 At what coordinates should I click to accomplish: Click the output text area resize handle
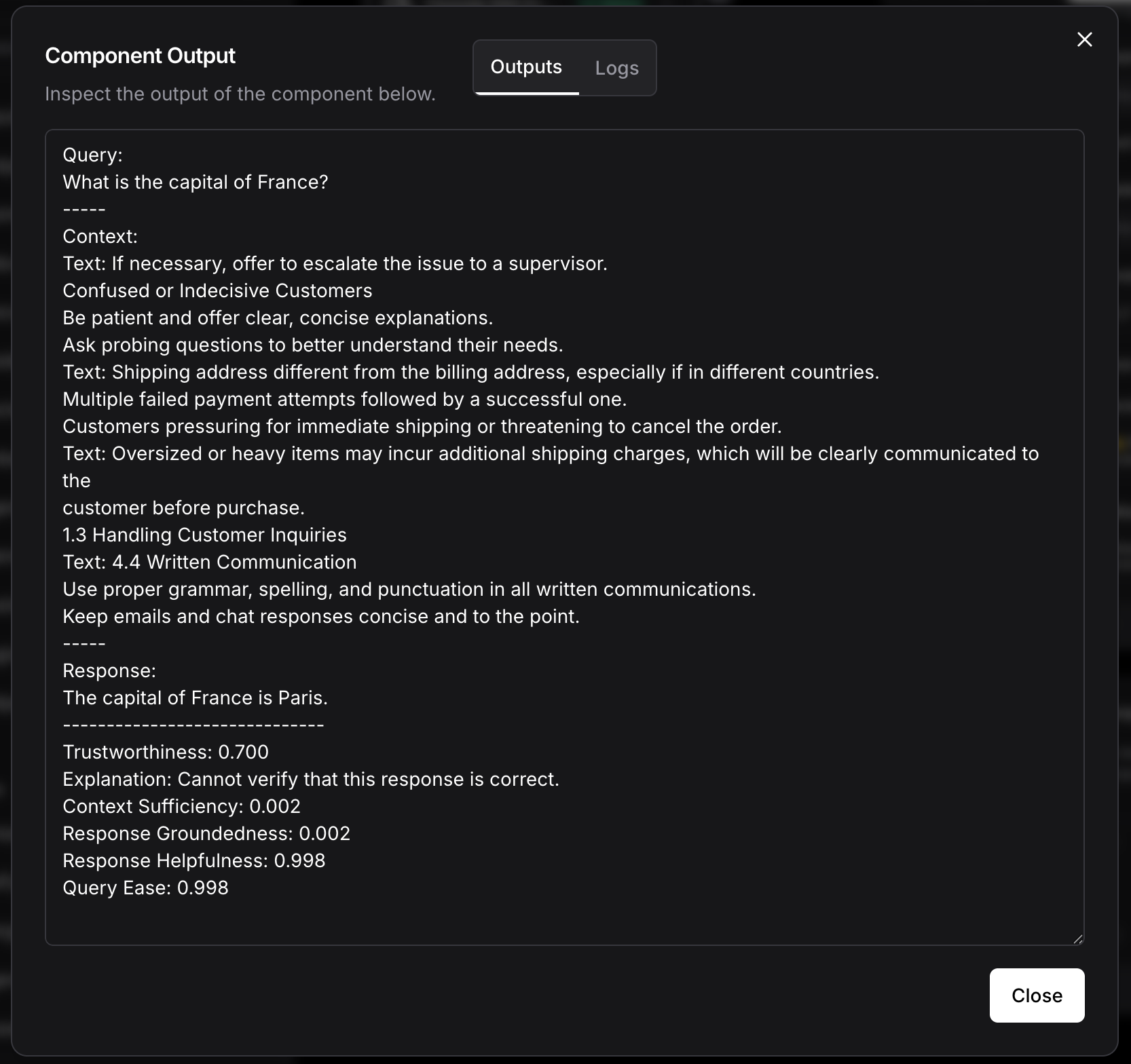click(1077, 938)
